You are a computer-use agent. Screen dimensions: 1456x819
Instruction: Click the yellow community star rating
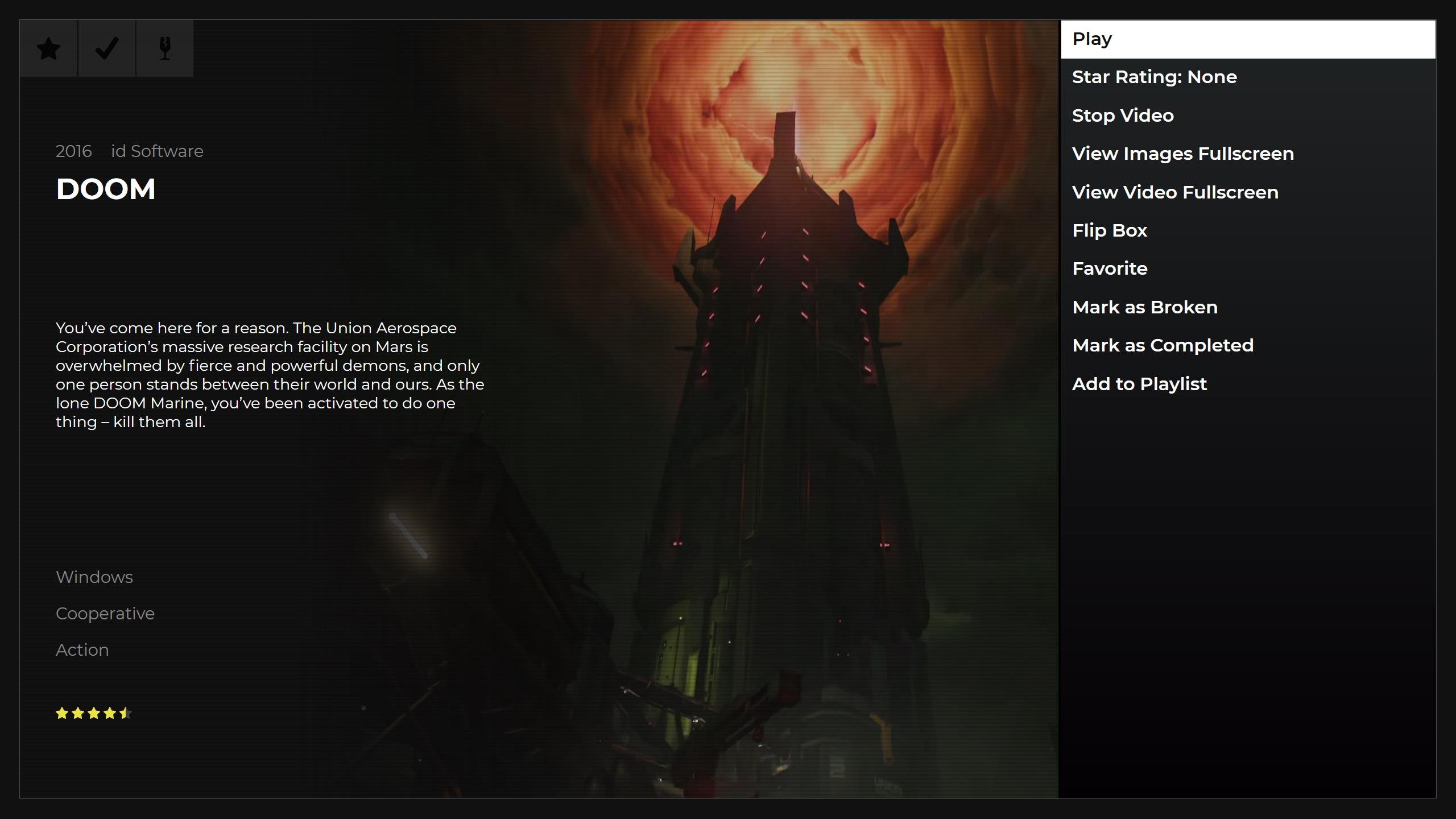click(94, 713)
